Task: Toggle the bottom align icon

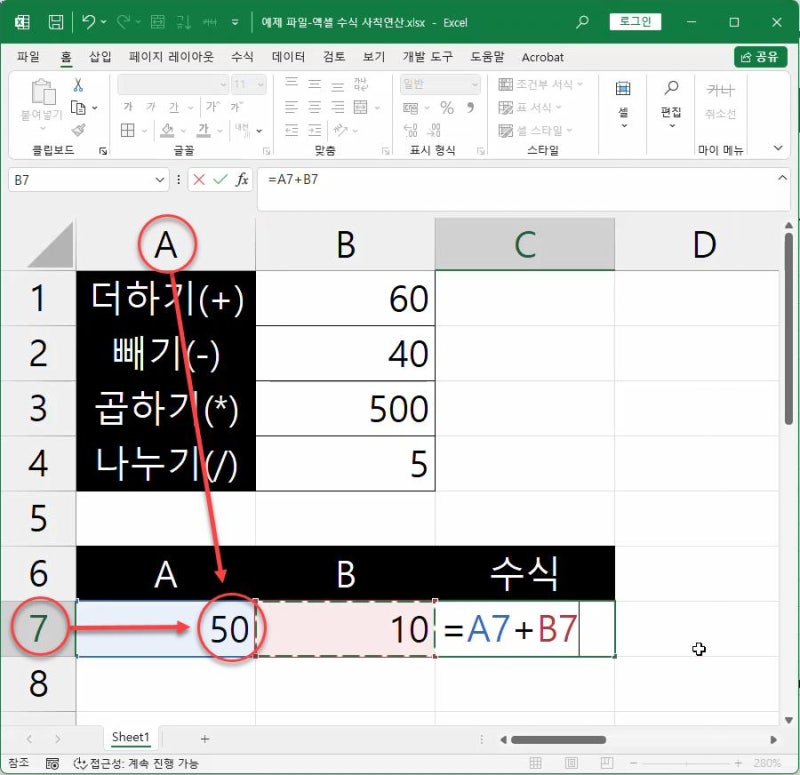Action: [338, 85]
